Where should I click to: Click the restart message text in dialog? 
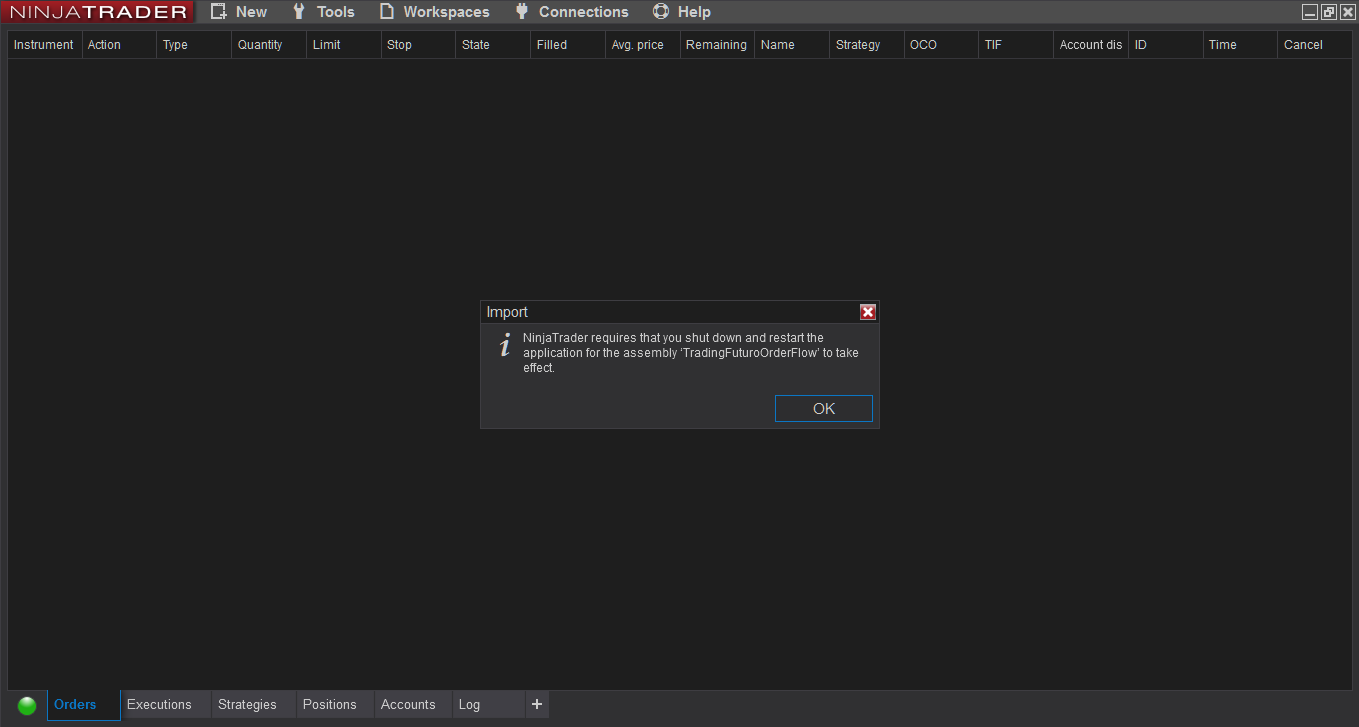(690, 353)
